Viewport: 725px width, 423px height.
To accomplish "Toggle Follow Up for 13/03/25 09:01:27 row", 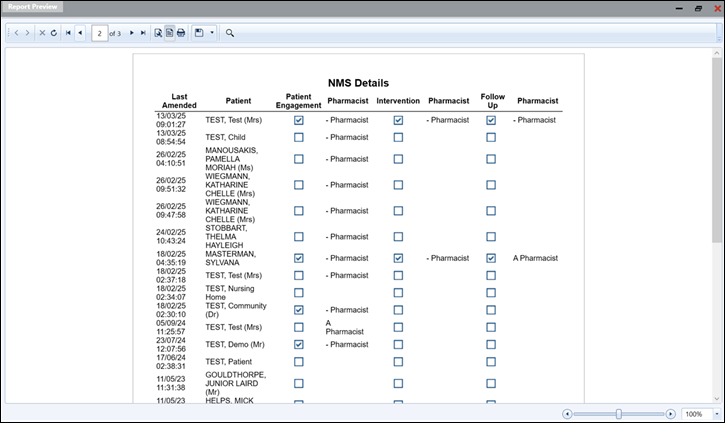I will pyautogui.click(x=491, y=120).
